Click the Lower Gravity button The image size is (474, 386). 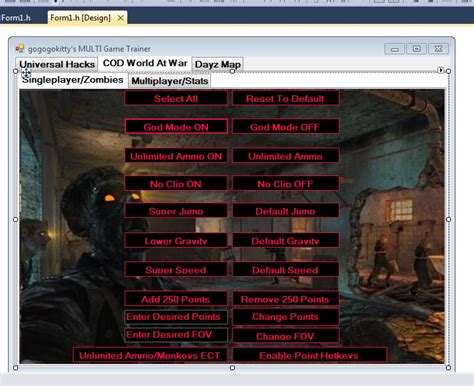176,241
